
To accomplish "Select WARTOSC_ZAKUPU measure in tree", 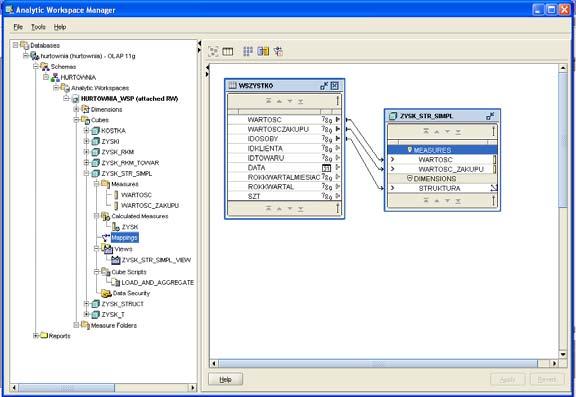I will click(x=150, y=205).
